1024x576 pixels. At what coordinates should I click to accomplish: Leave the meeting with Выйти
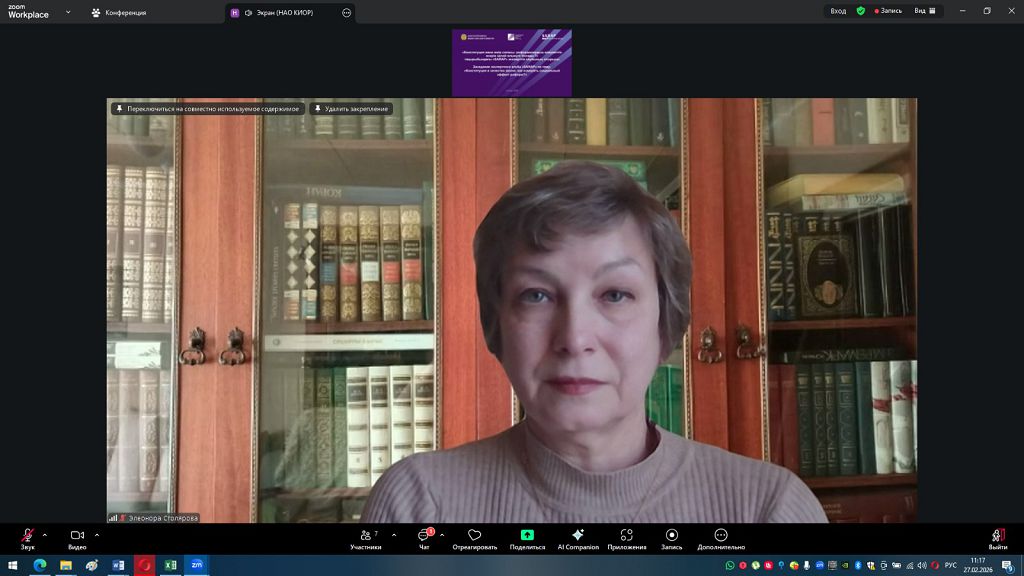[x=997, y=537]
